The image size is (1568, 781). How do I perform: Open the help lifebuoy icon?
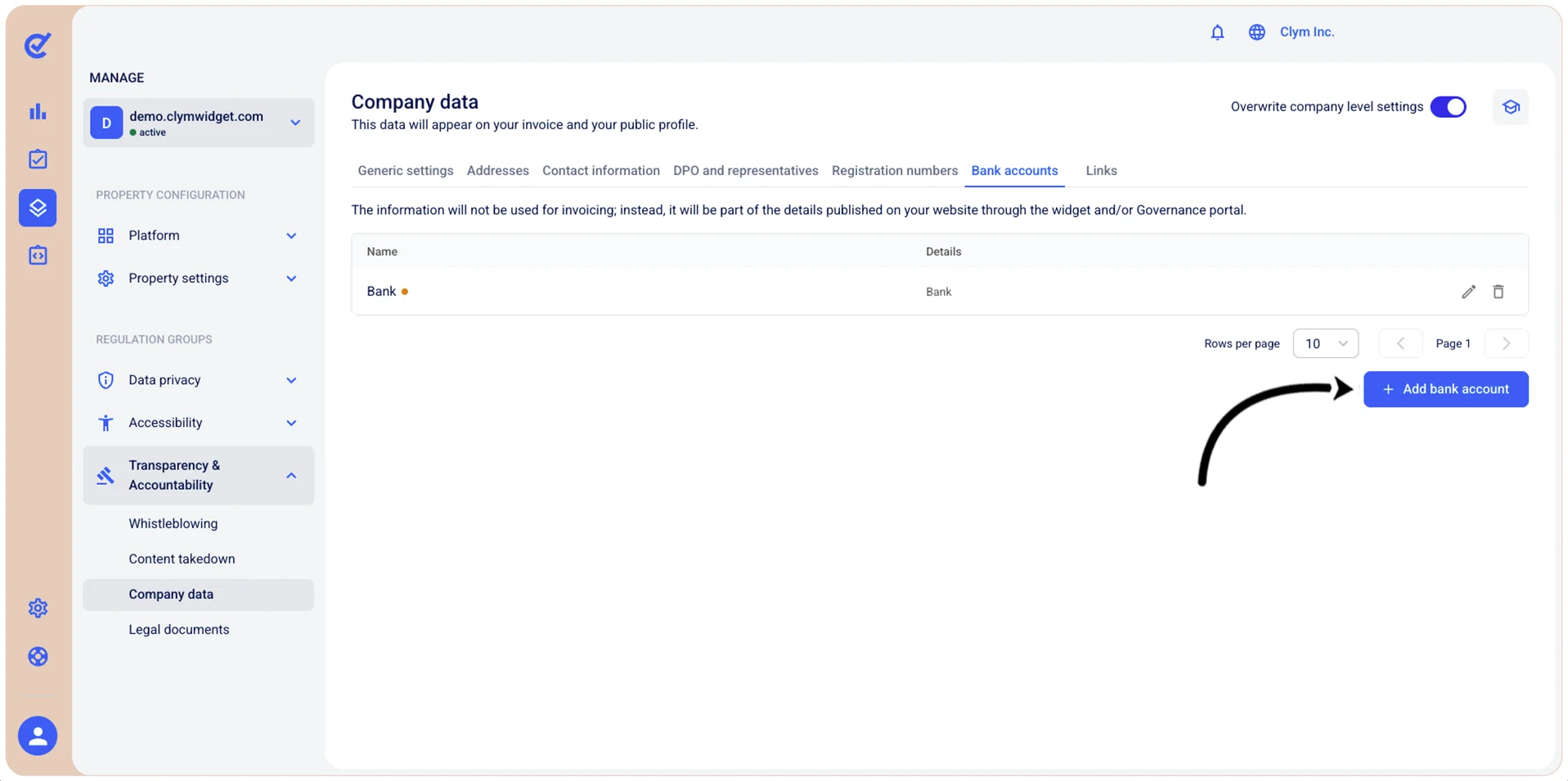point(38,656)
